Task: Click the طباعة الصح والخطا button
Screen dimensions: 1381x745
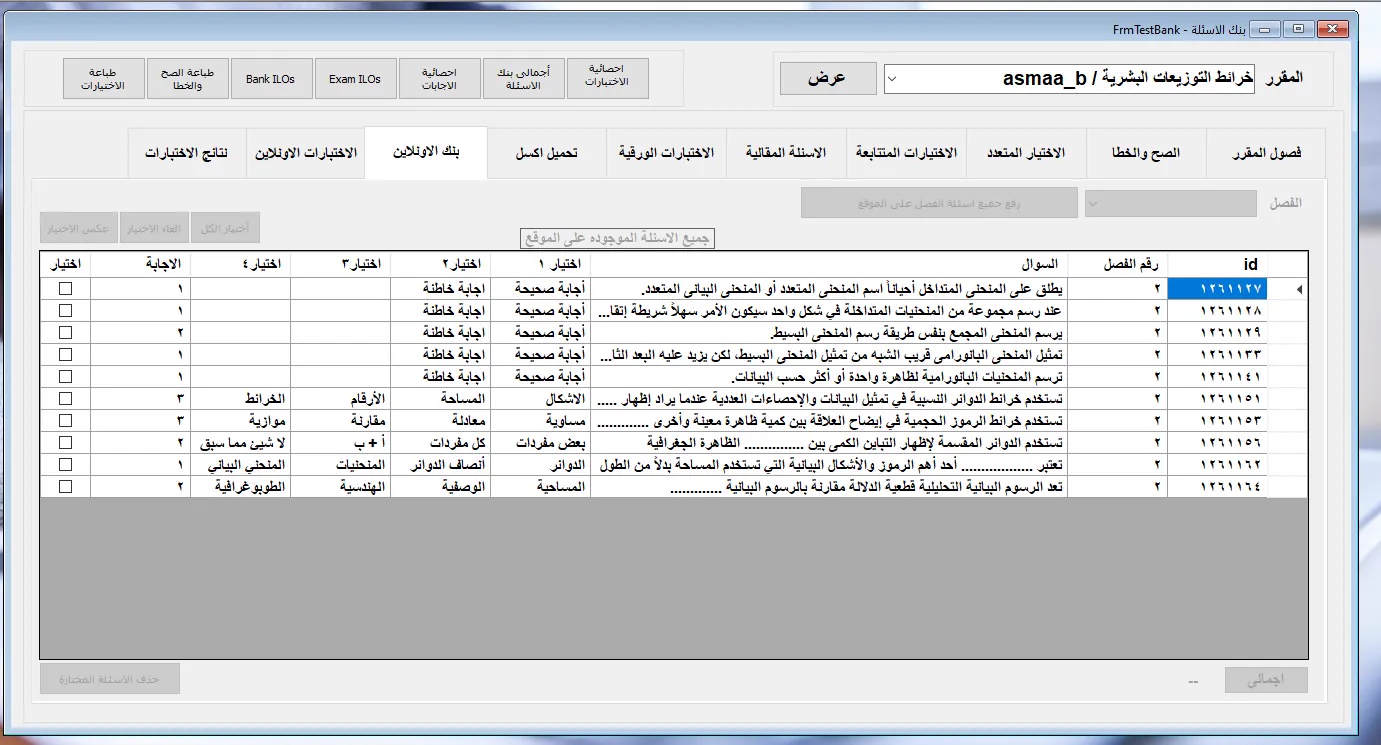Action: click(188, 79)
